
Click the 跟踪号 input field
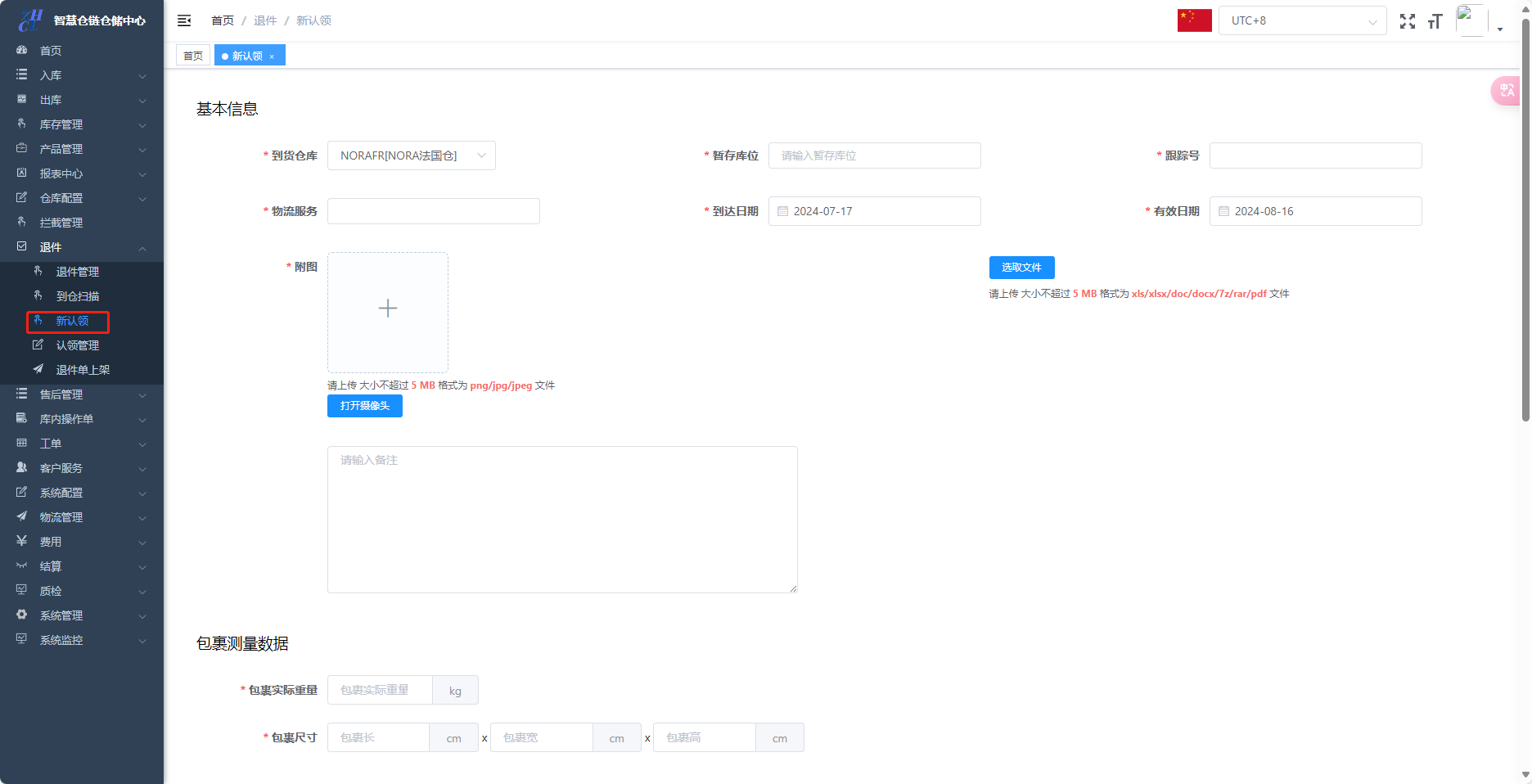click(x=1315, y=155)
